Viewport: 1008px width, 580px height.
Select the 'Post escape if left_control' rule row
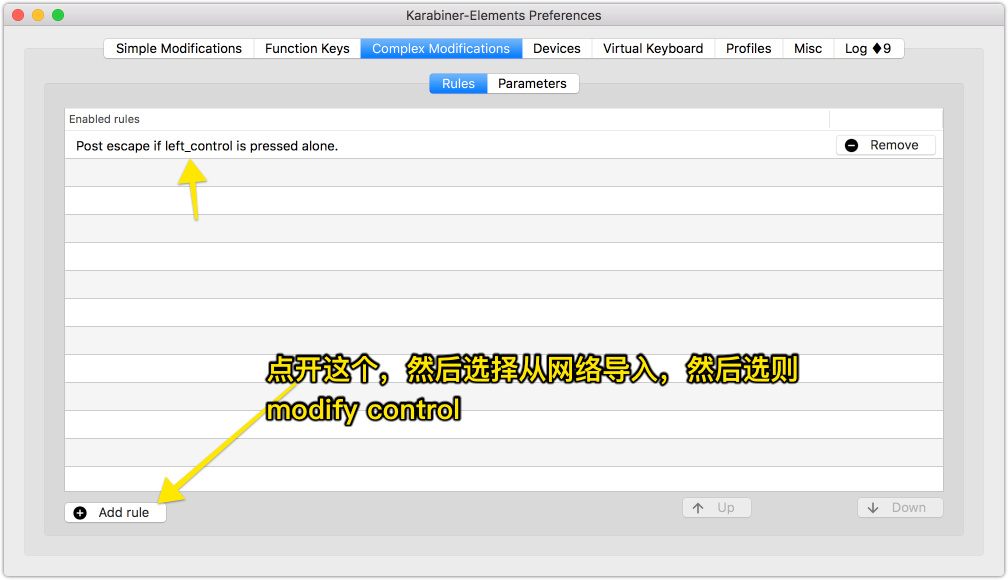(503, 145)
